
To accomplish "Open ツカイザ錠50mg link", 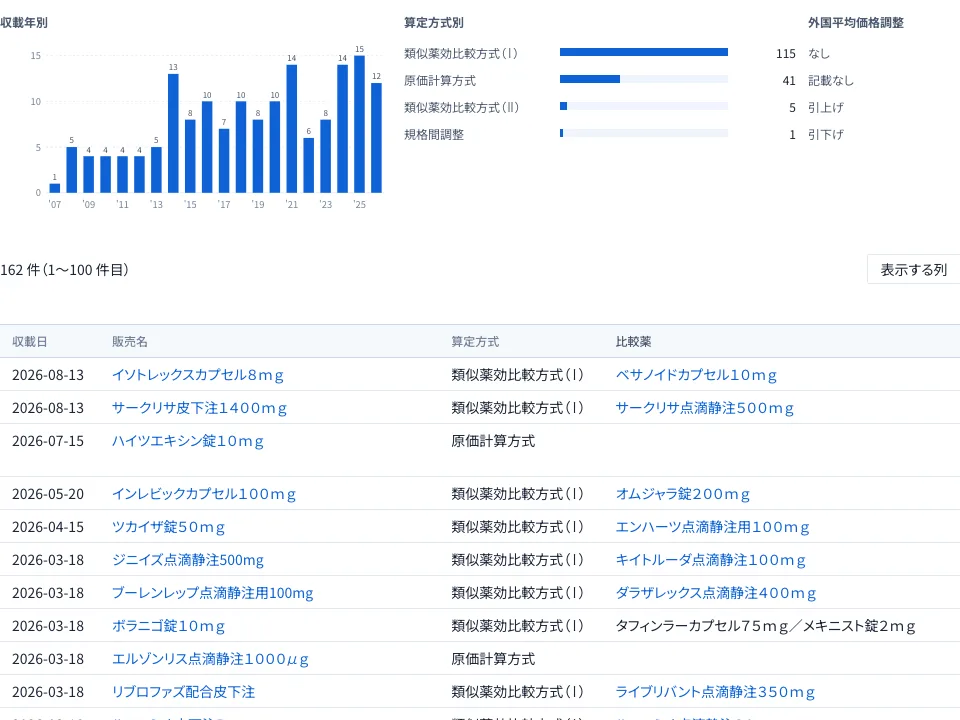I will (x=168, y=527).
